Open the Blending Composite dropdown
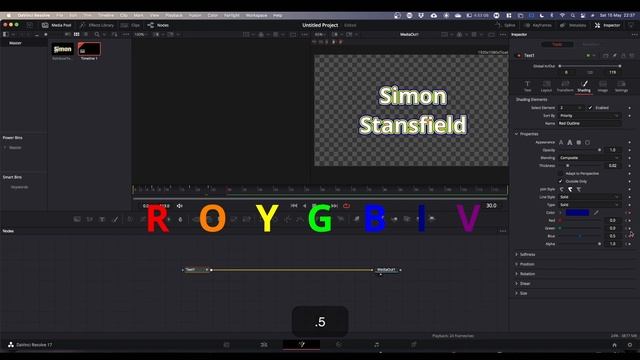Viewport: 640px width, 360px height. 589,158
